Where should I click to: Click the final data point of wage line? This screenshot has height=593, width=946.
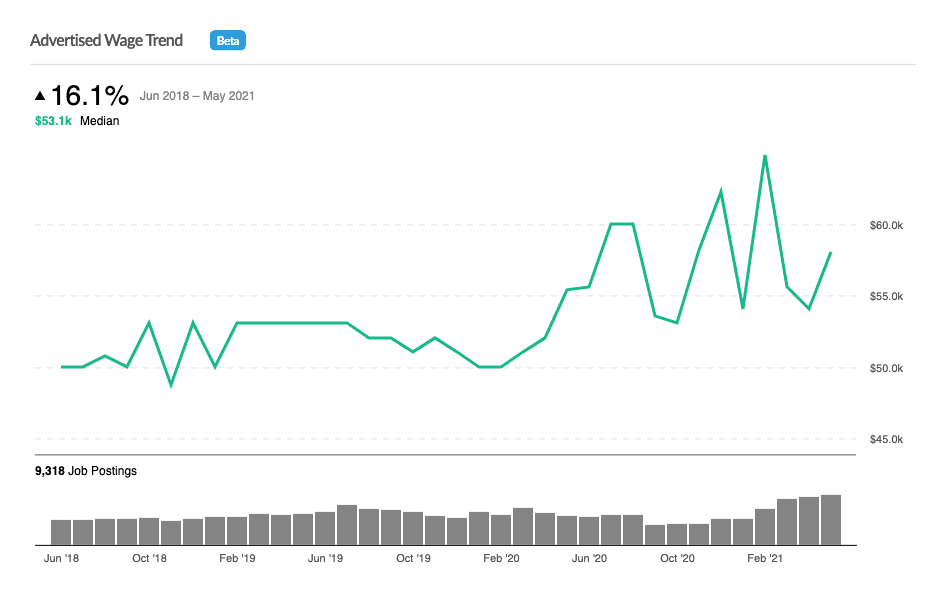831,253
